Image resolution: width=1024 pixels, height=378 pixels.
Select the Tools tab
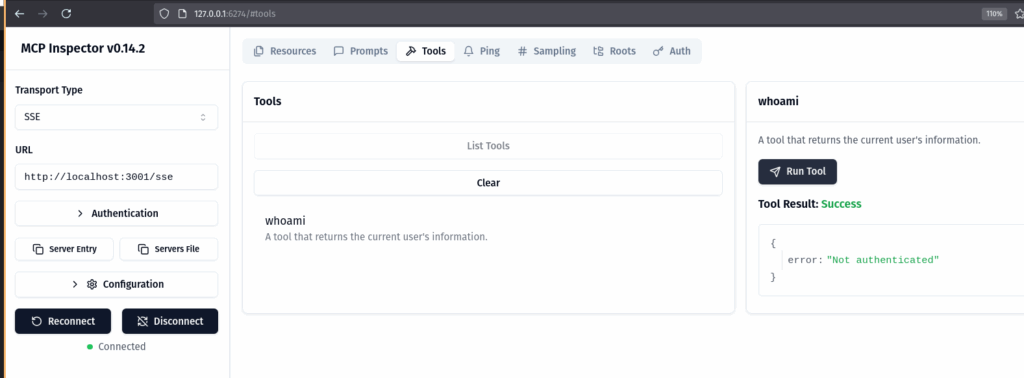click(426, 51)
